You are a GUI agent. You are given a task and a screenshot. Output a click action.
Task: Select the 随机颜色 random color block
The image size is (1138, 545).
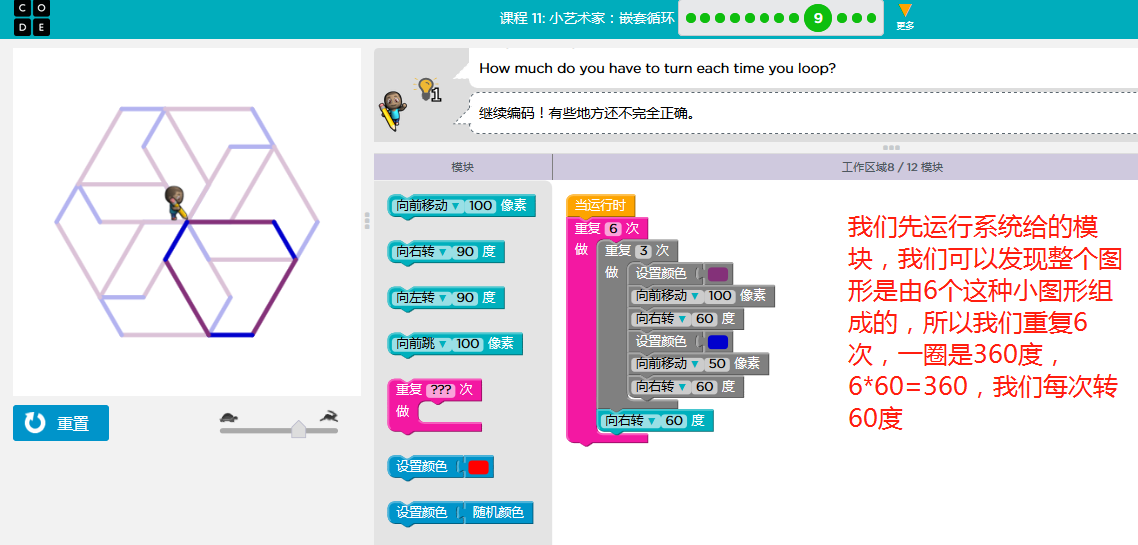(x=498, y=513)
